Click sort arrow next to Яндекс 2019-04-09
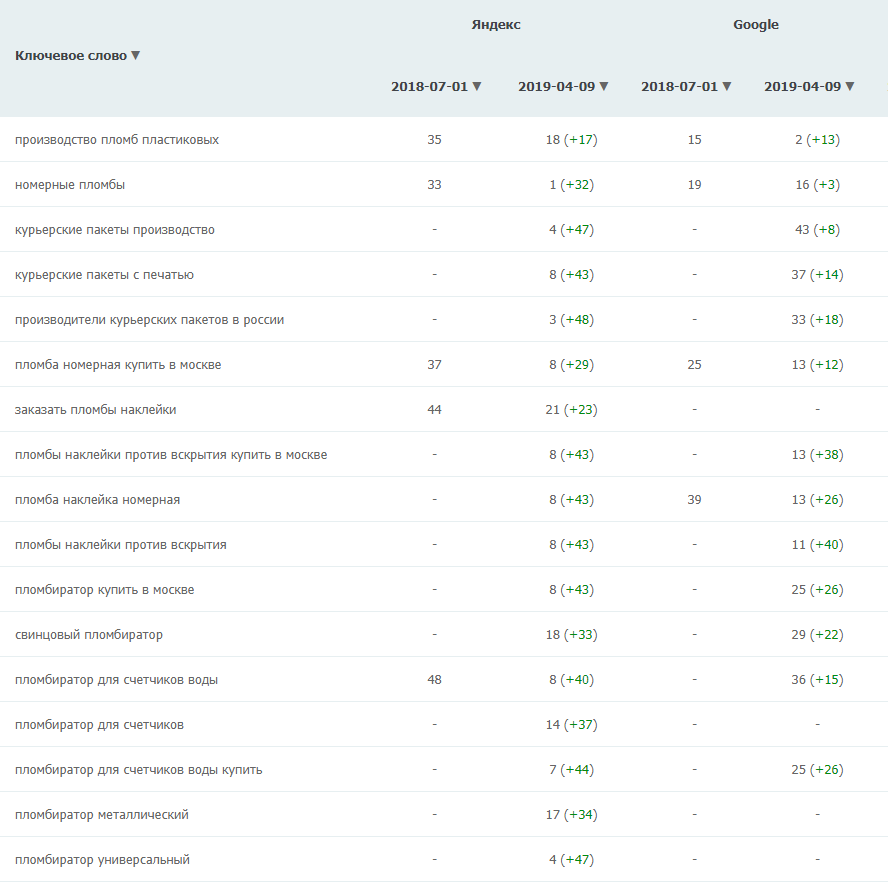 (x=604, y=87)
